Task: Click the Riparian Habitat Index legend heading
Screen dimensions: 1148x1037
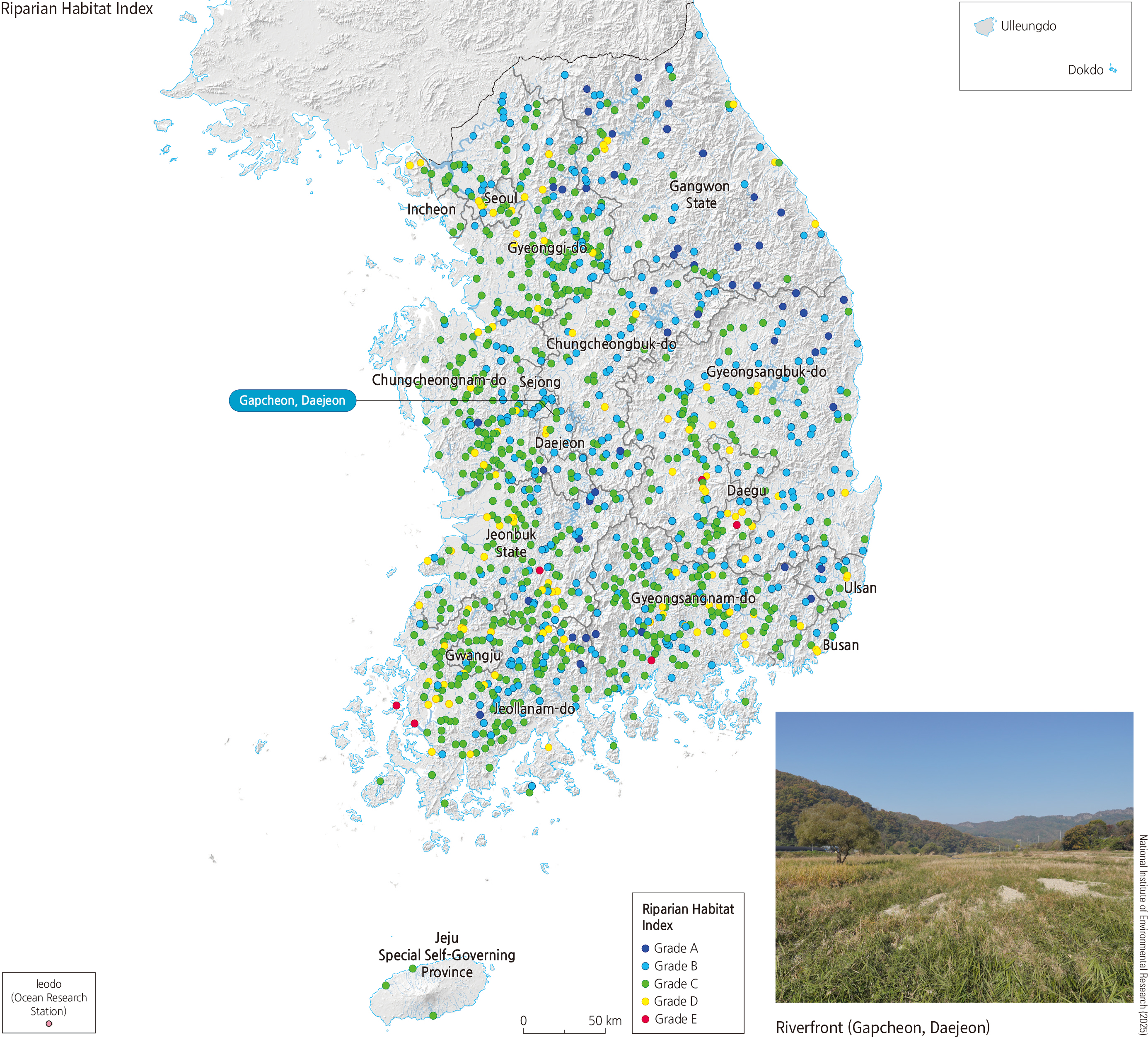Action: point(688,917)
